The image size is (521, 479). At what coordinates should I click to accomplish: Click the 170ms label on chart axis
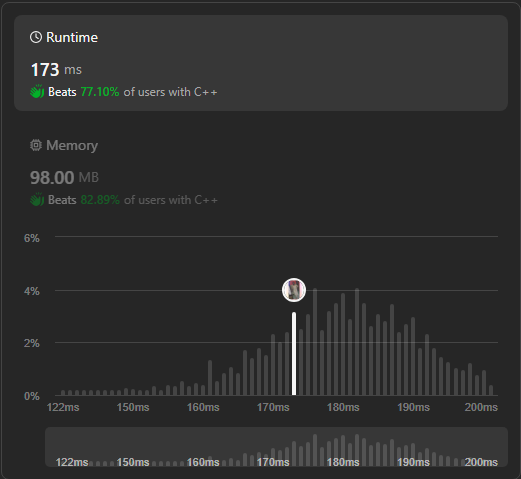click(273, 407)
